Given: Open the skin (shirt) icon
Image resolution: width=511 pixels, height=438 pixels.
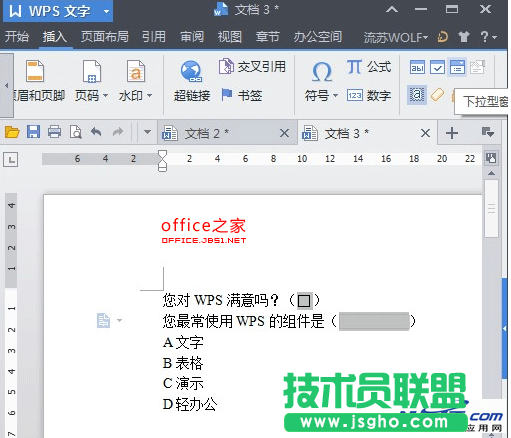Looking at the screenshot, I should point(464,37).
